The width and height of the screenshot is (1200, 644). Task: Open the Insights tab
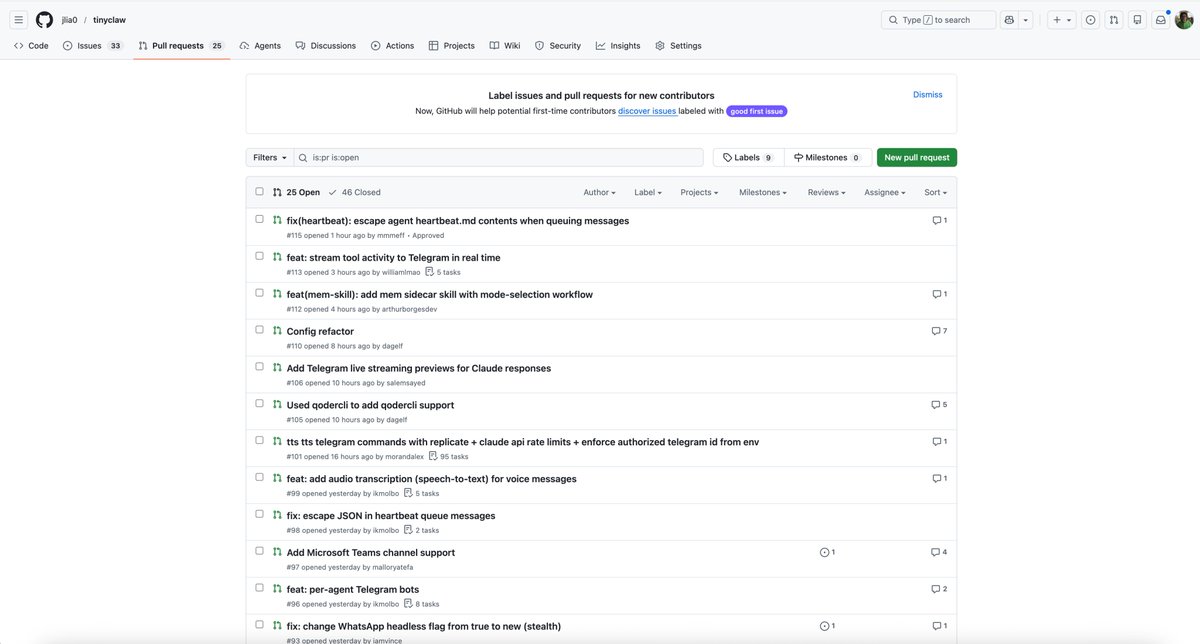click(618, 46)
